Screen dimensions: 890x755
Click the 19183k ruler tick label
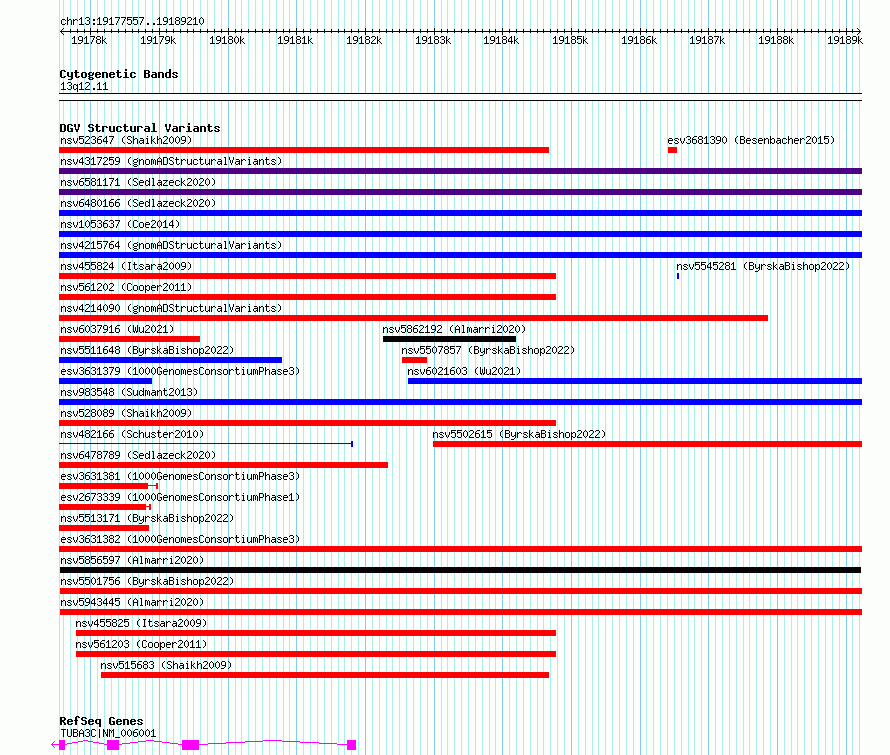click(x=433, y=41)
